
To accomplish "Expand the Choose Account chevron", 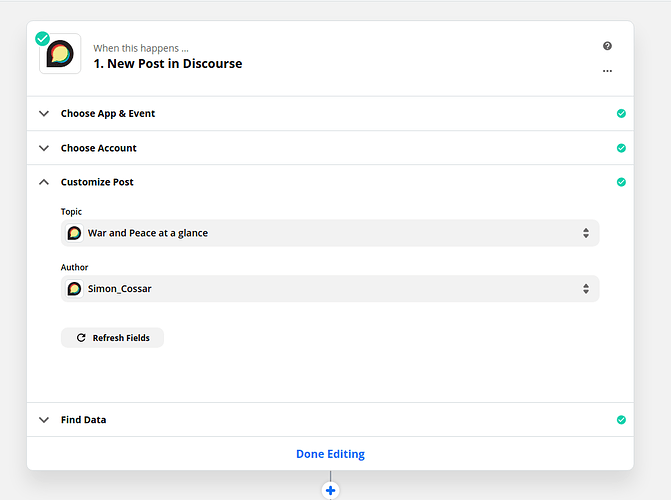I will pos(44,148).
